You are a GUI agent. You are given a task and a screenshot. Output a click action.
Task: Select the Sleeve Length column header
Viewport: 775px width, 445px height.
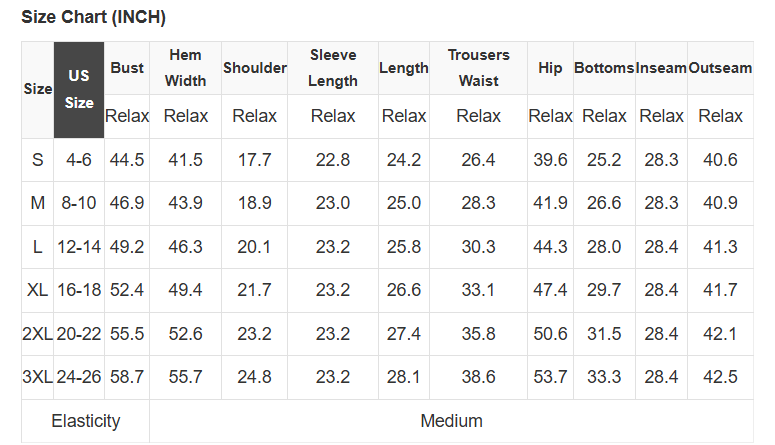[333, 68]
